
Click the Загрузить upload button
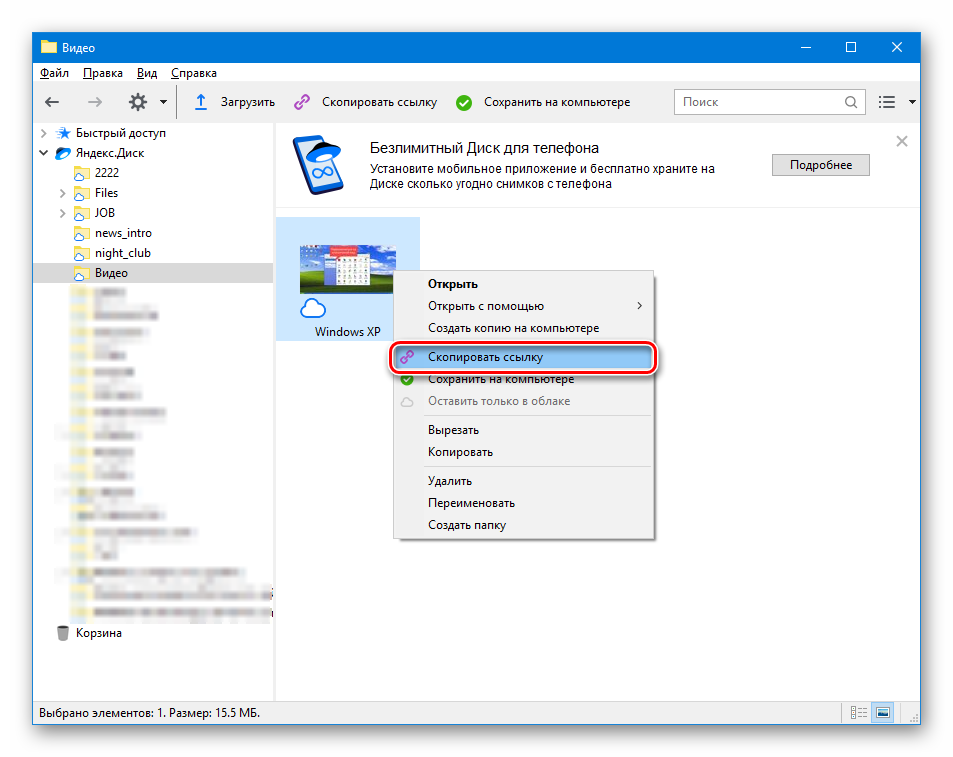click(234, 102)
